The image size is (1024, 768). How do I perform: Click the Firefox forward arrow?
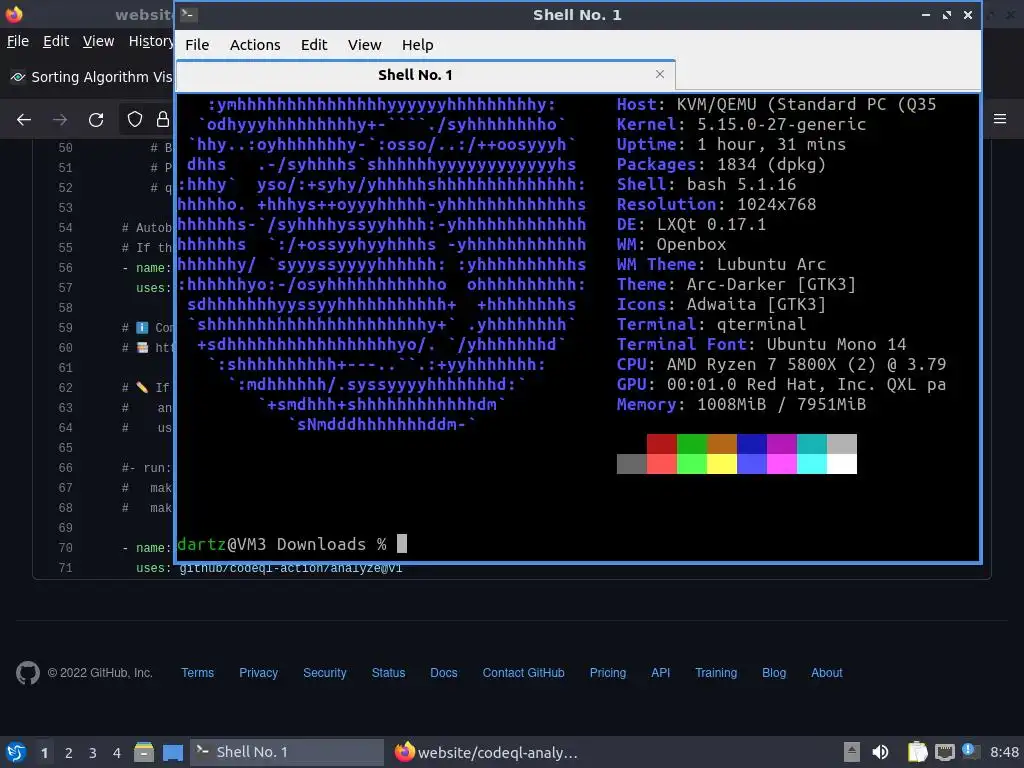coord(60,120)
